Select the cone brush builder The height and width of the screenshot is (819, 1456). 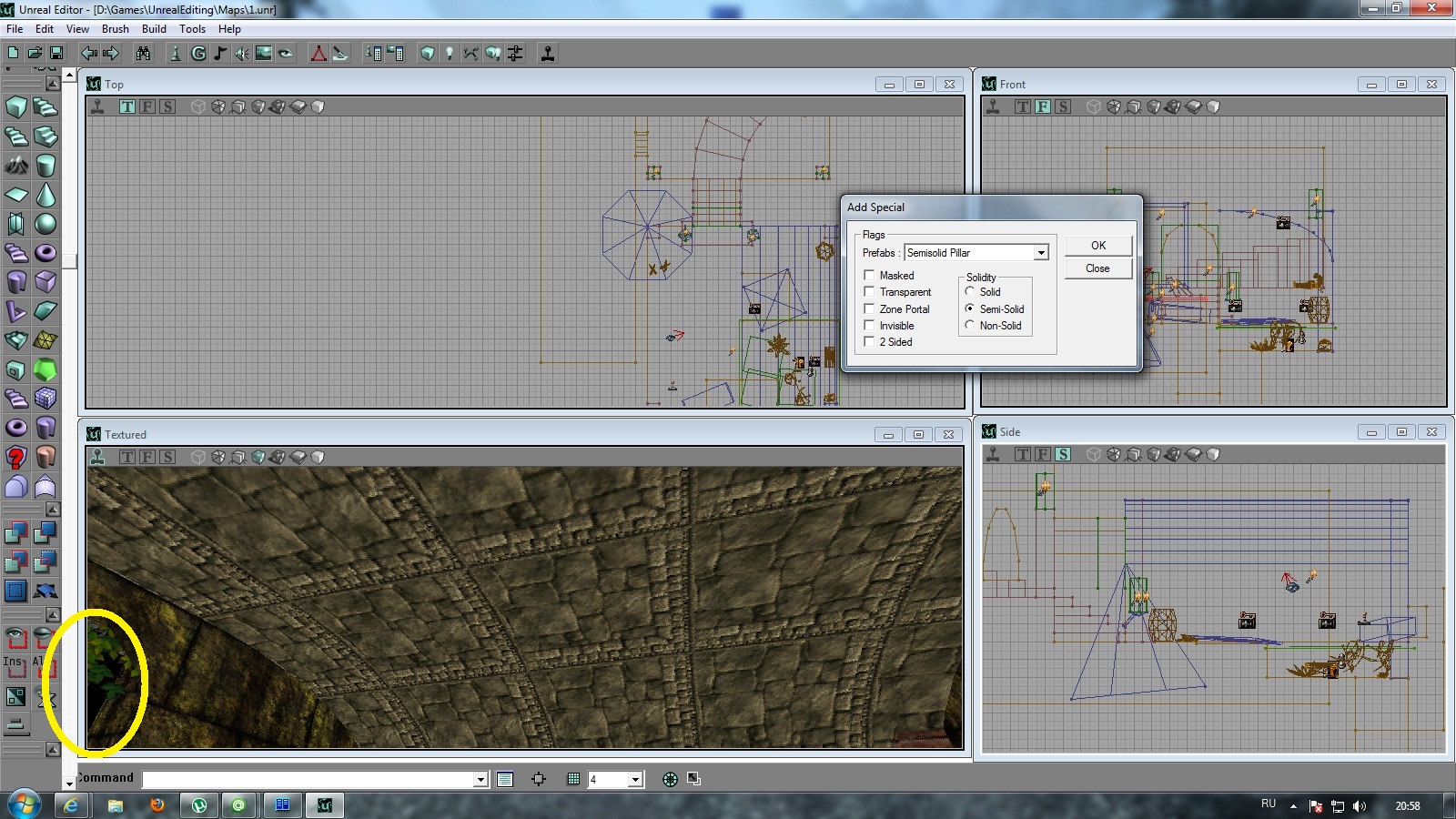[x=45, y=195]
